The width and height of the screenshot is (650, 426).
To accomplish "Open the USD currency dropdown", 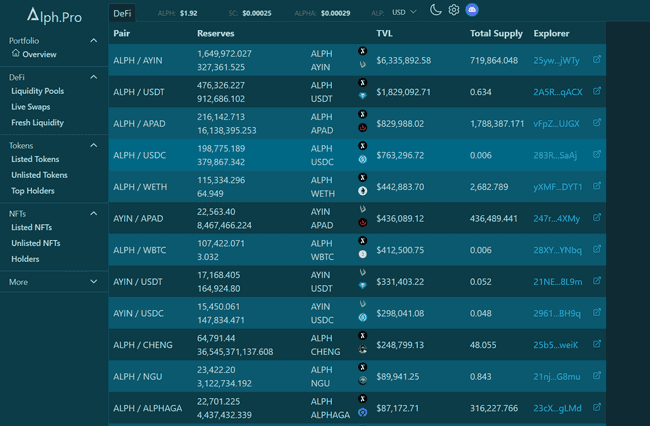I will click(x=404, y=12).
